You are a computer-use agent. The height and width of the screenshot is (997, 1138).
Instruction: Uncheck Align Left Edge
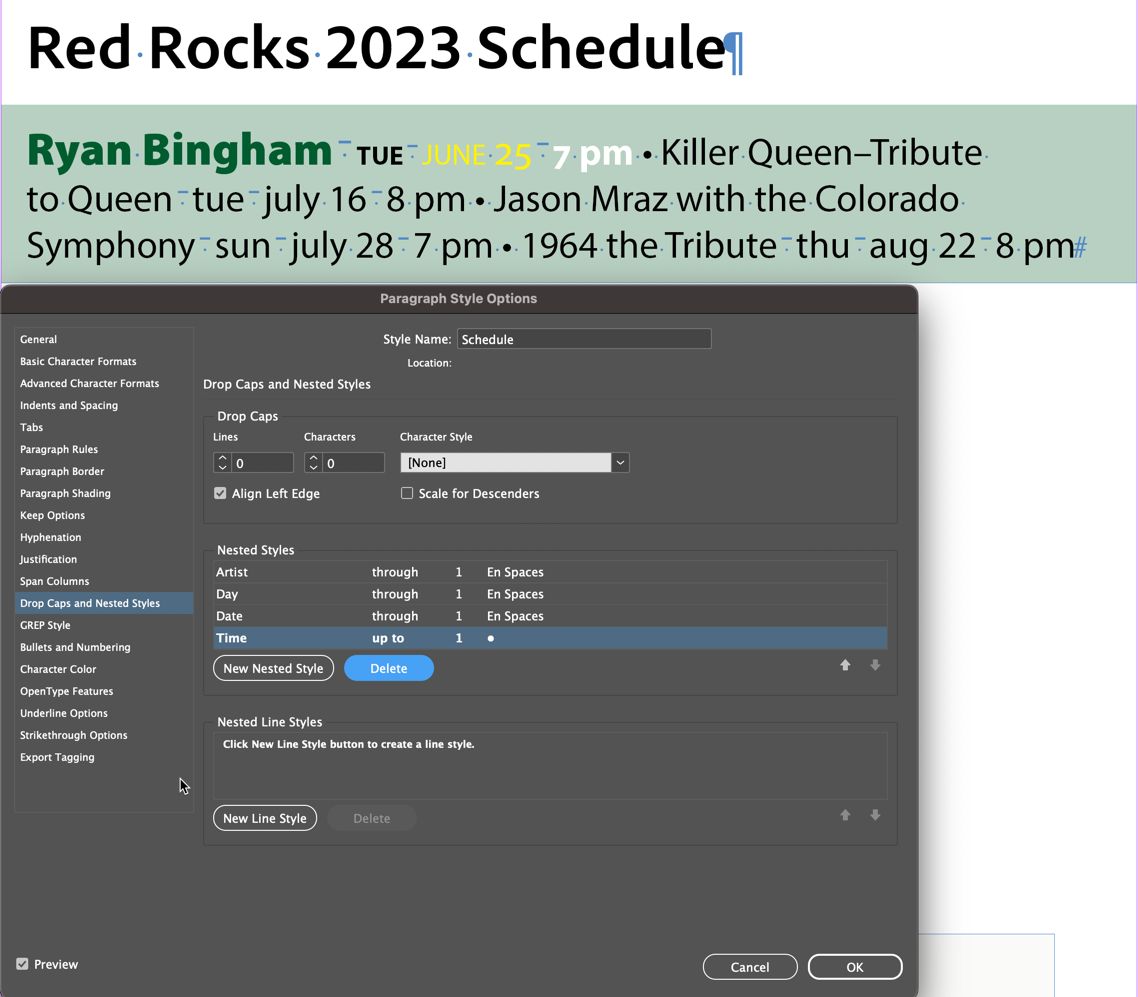coord(220,493)
